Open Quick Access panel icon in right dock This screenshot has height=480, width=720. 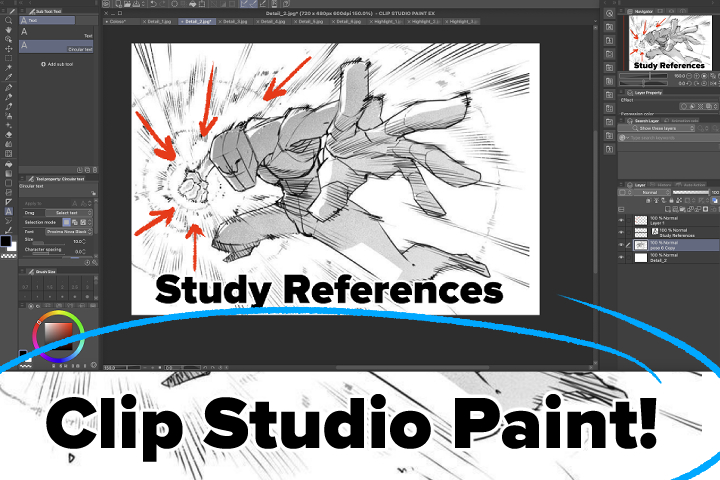coord(609,14)
